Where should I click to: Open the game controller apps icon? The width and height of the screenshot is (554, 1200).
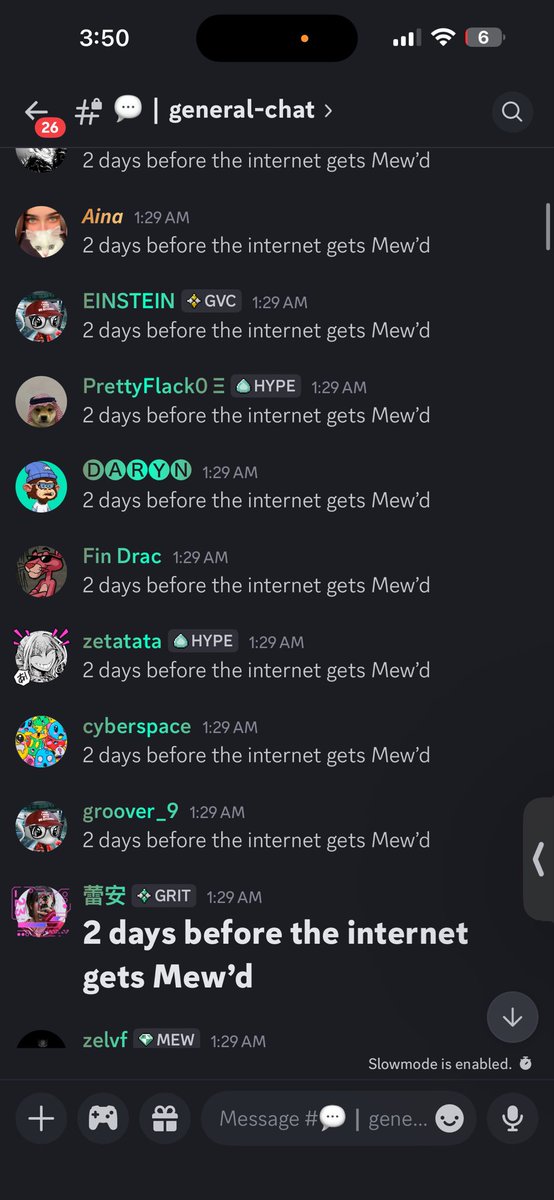(x=103, y=1118)
